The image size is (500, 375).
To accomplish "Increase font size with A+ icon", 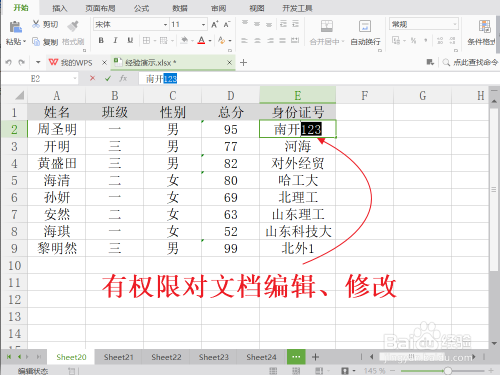I will (215, 24).
